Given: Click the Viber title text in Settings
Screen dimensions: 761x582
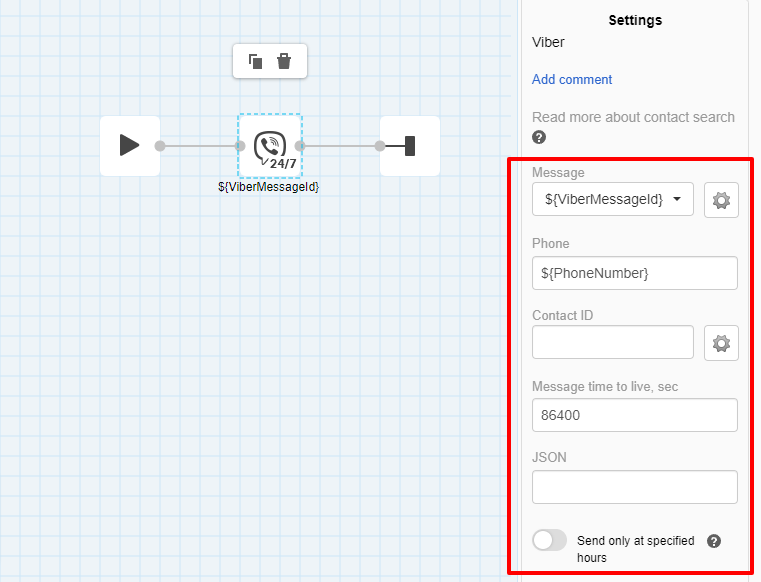Looking at the screenshot, I should point(548,42).
